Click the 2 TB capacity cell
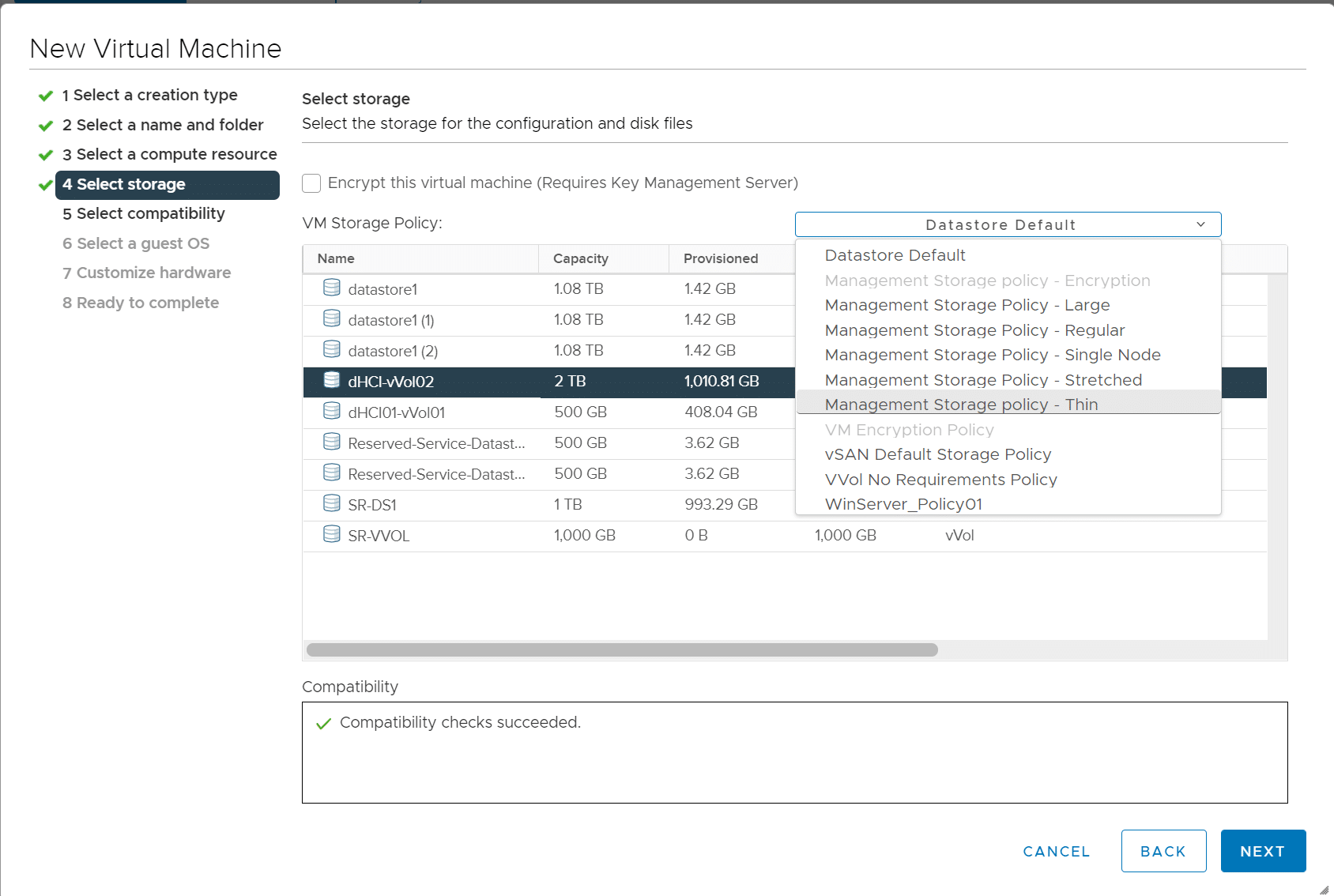The height and width of the screenshot is (896, 1334). tap(570, 381)
